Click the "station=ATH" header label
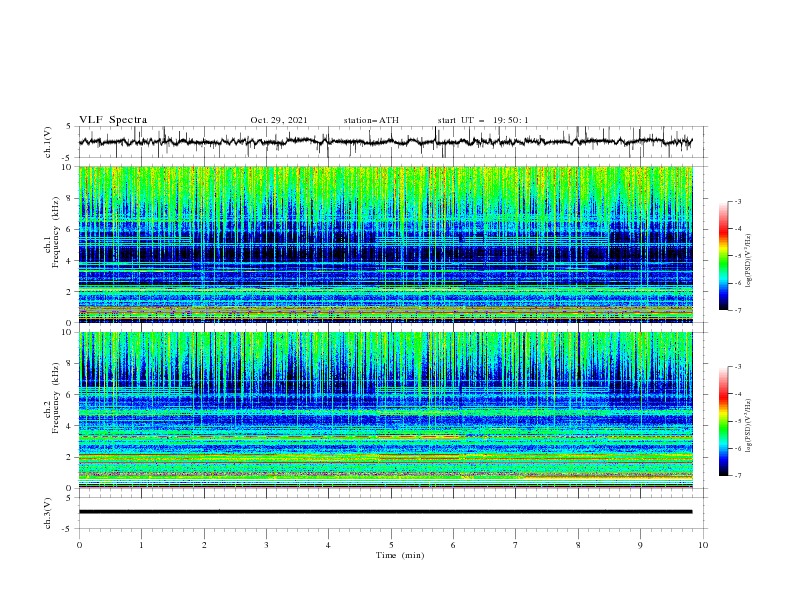The image size is (792, 612). (371, 120)
